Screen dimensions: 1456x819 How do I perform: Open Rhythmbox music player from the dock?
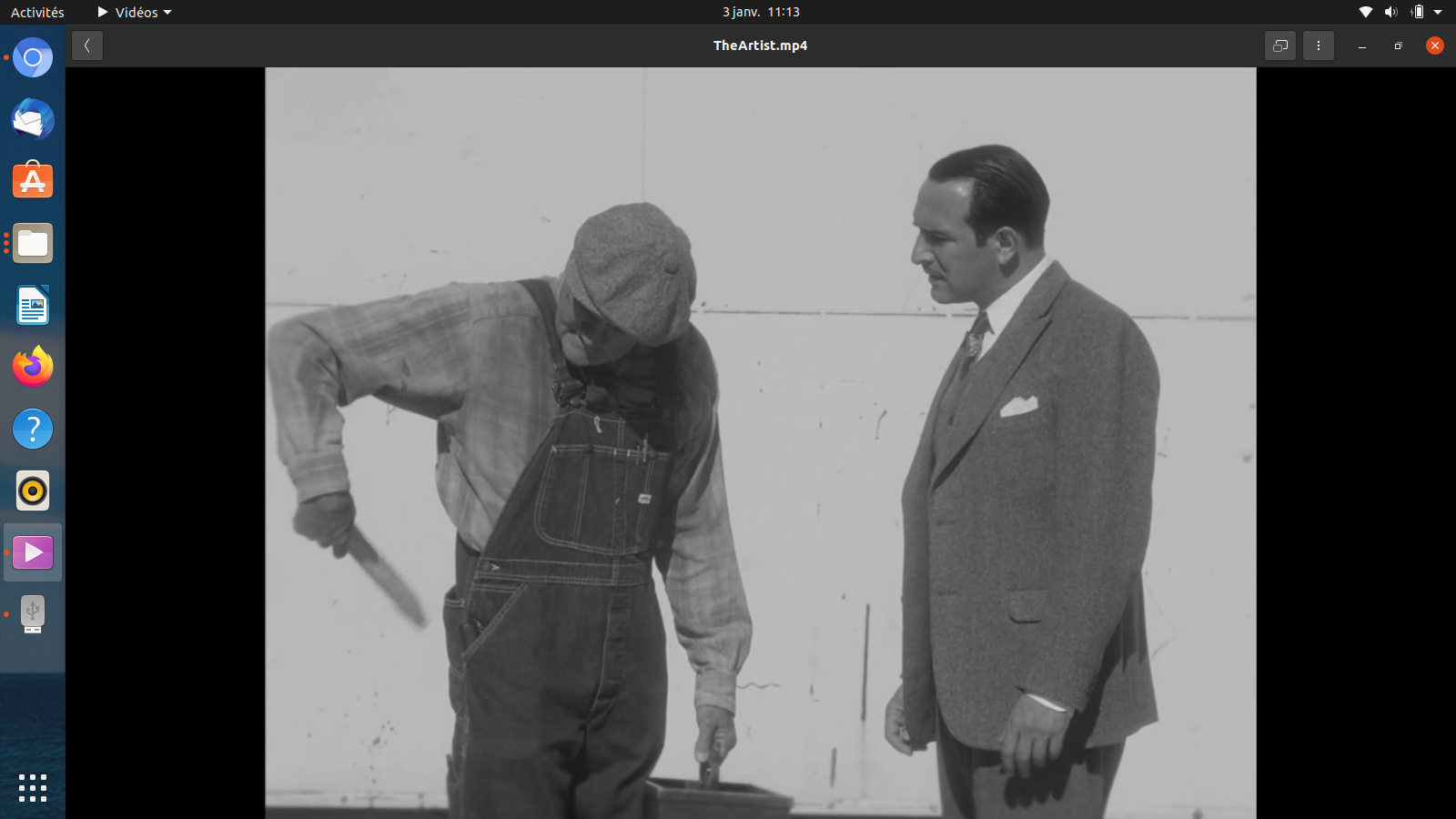coord(33,491)
